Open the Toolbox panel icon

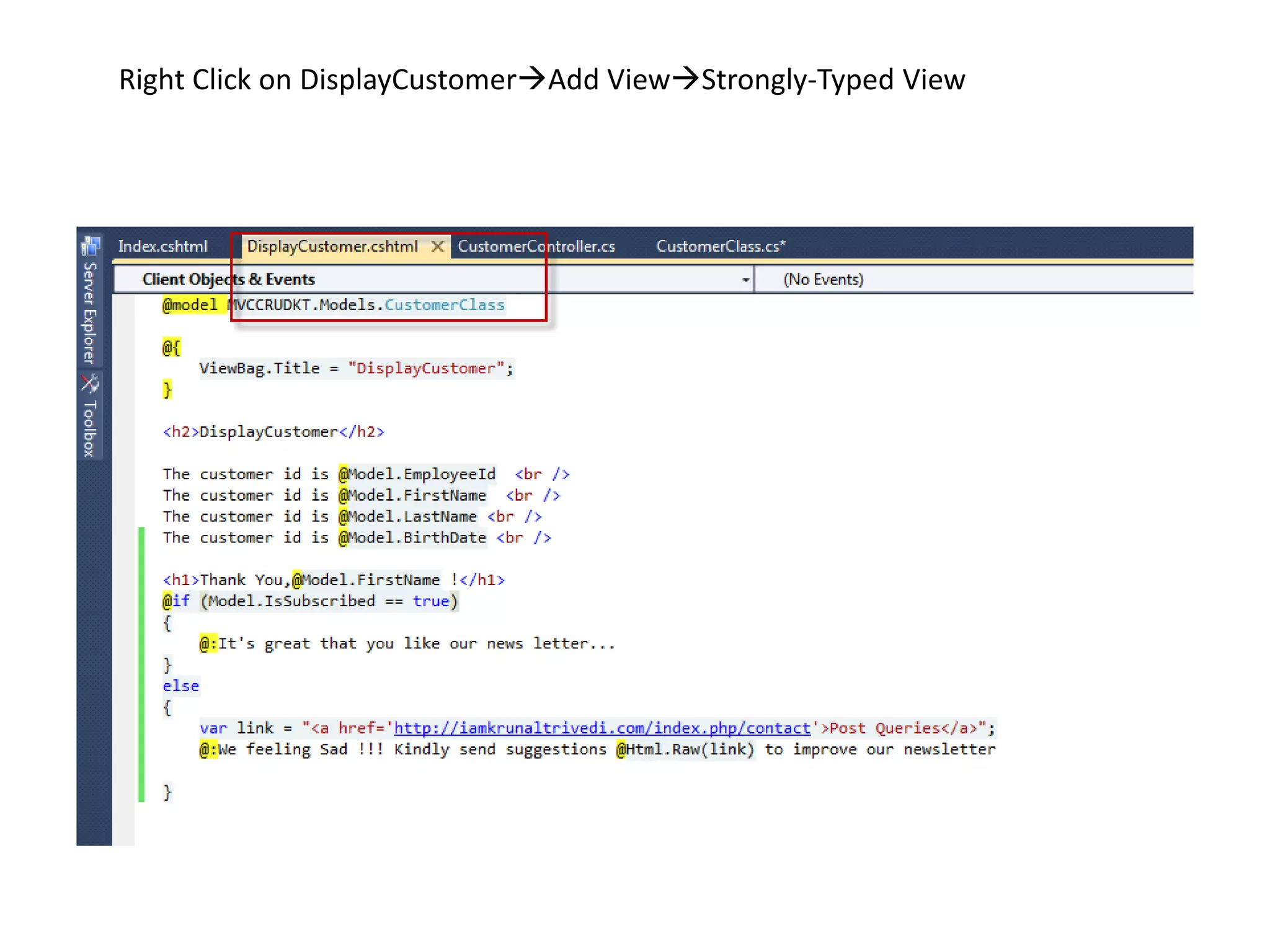tap(90, 384)
